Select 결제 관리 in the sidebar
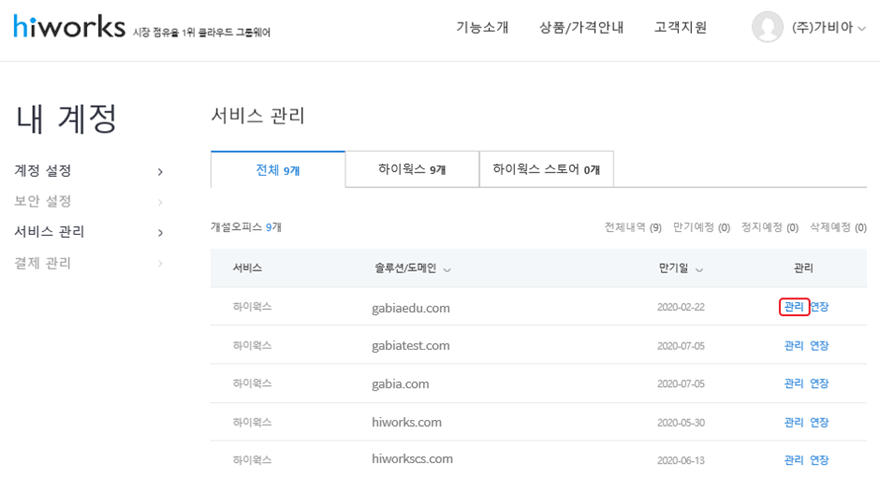The height and width of the screenshot is (478, 880). (43, 264)
